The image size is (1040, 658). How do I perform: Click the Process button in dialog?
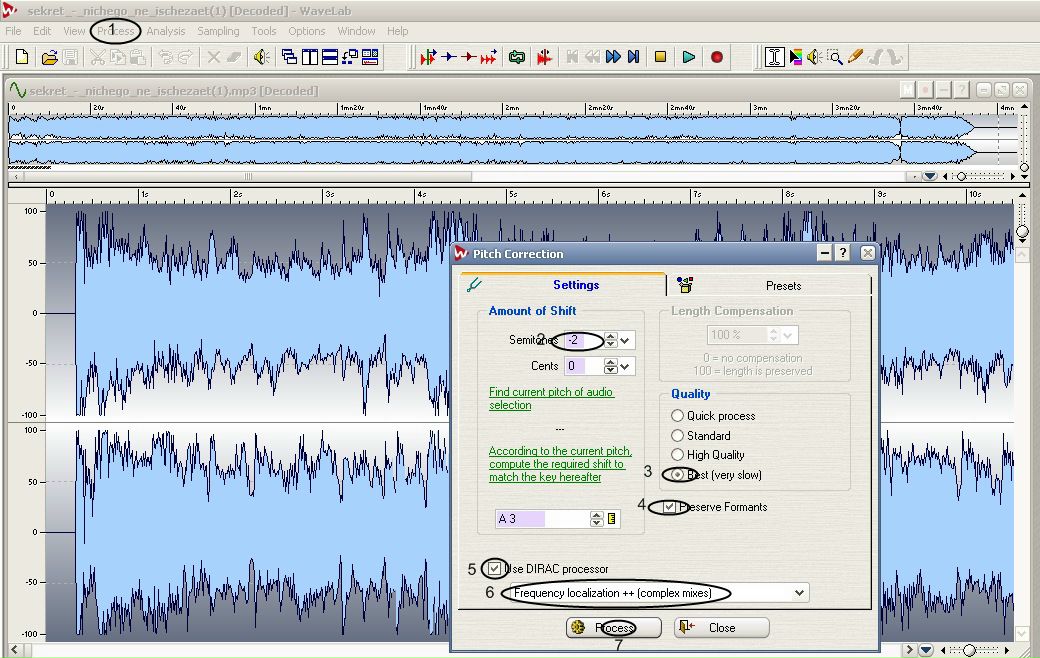tap(614, 627)
